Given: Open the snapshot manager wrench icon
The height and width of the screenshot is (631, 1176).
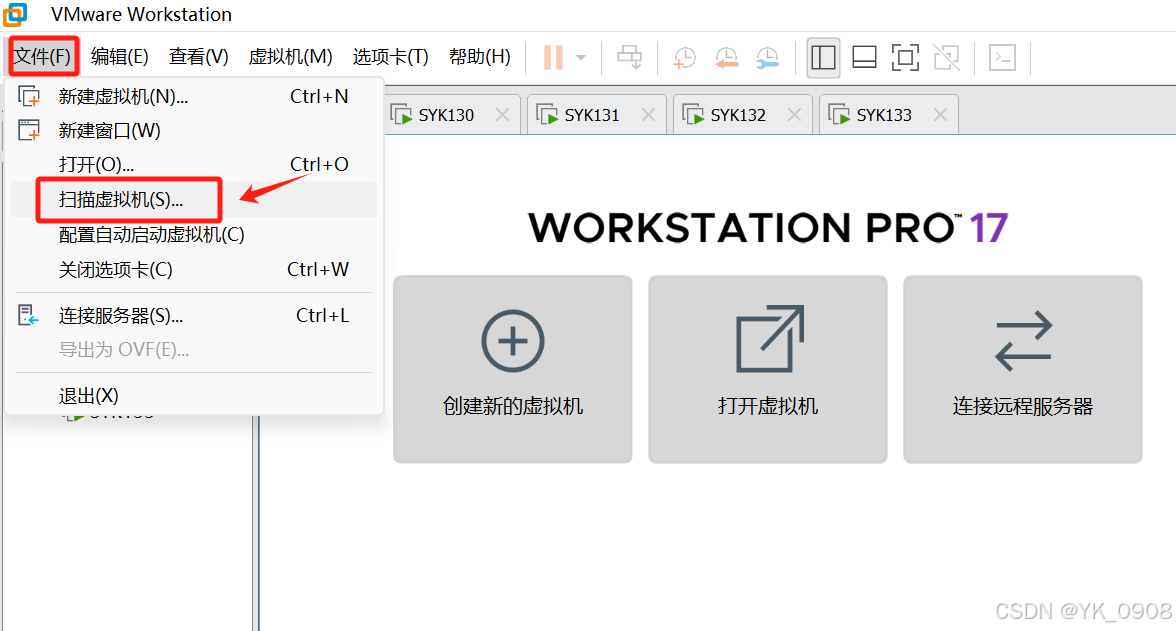Looking at the screenshot, I should (x=767, y=58).
